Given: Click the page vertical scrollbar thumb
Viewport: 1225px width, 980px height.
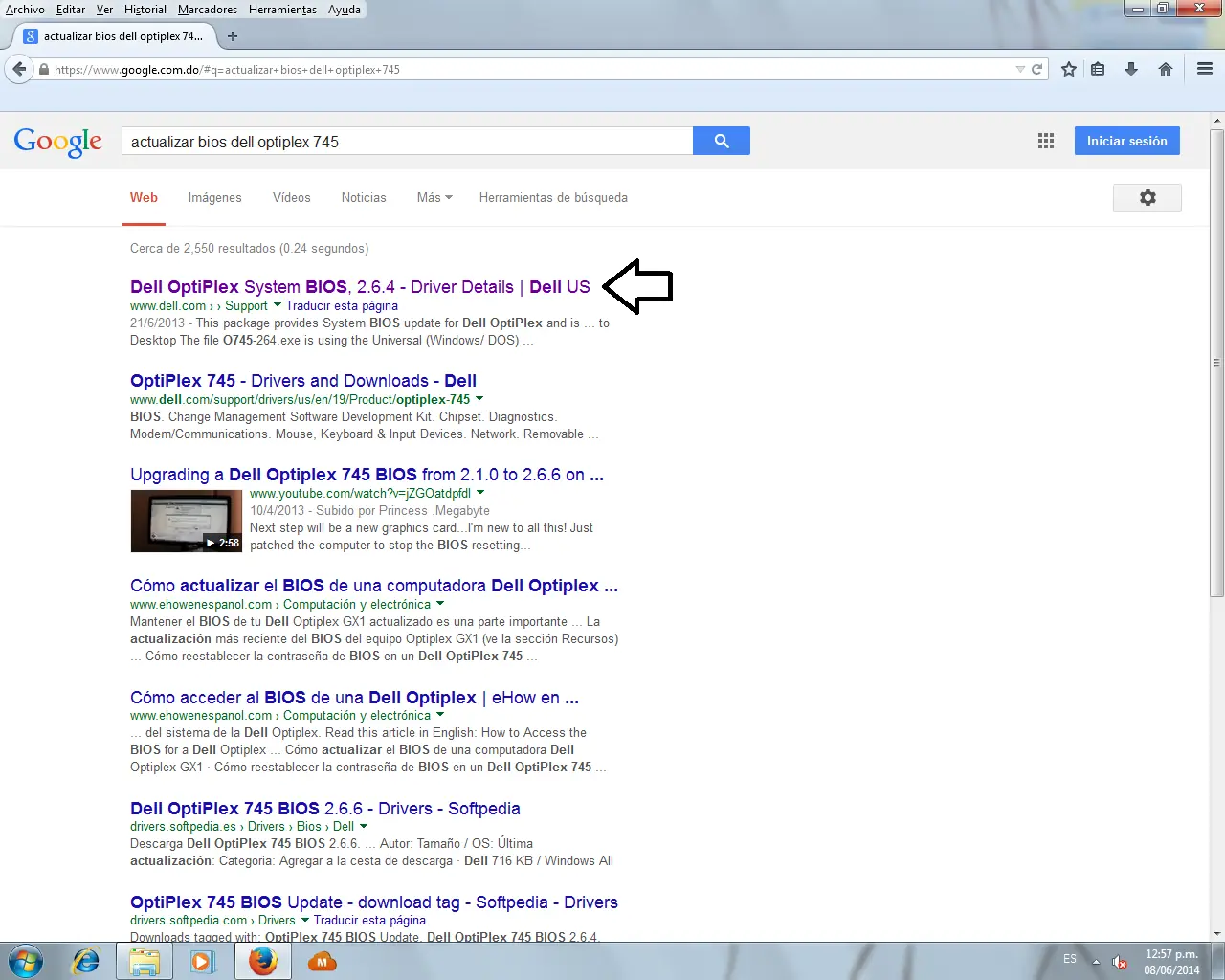Looking at the screenshot, I should (x=1216, y=364).
